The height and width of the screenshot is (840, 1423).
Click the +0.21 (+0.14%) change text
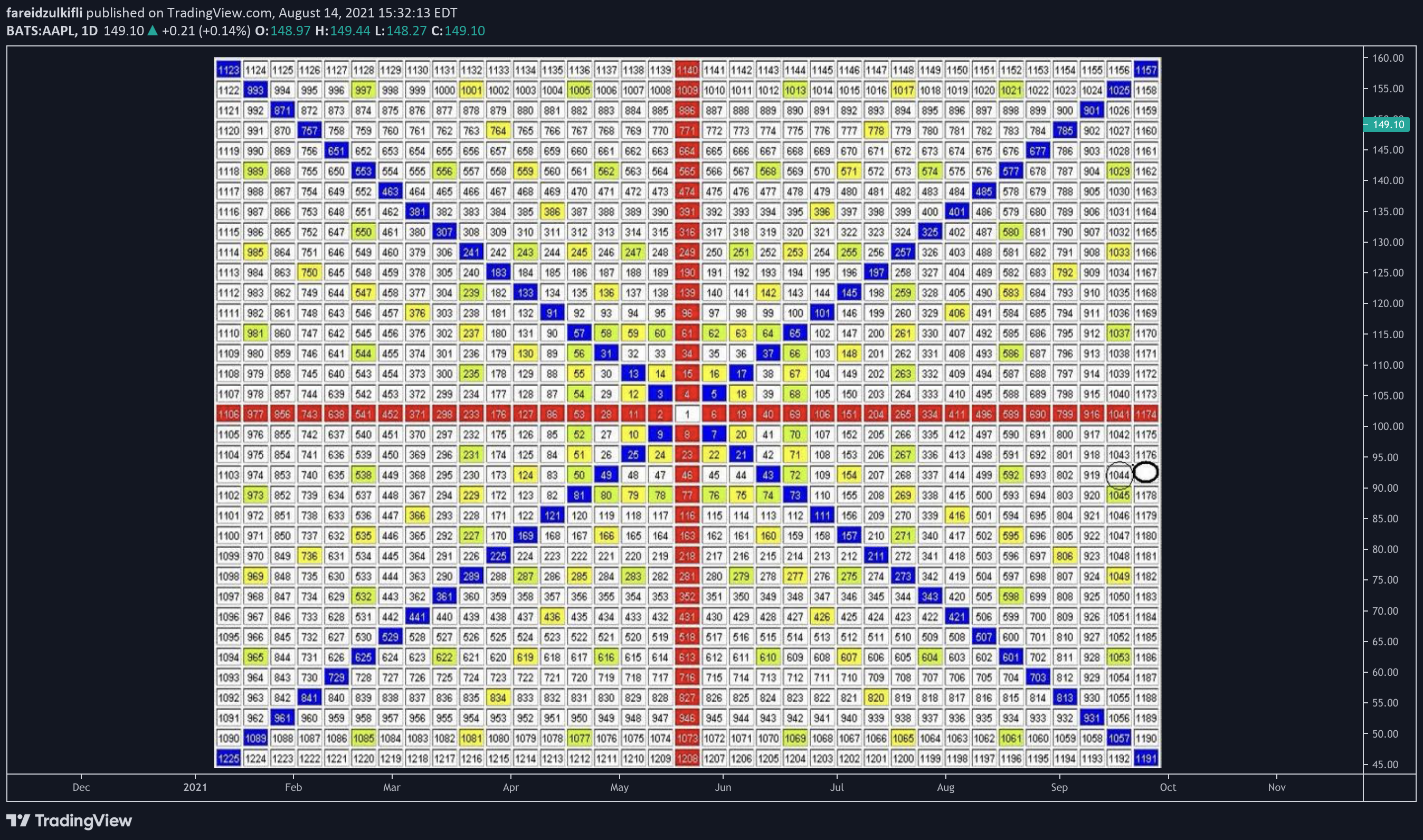[x=206, y=31]
